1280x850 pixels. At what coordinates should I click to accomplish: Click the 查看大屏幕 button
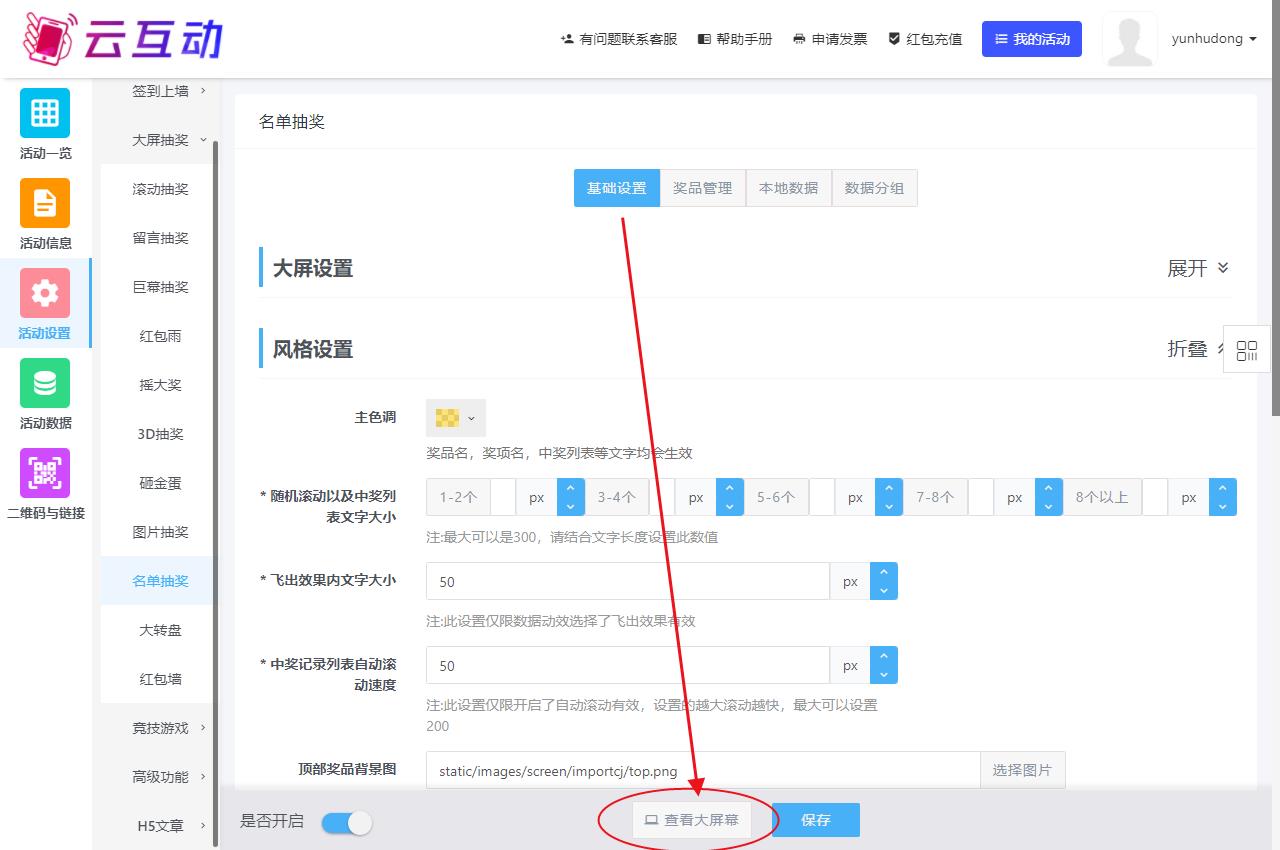[x=691, y=820]
